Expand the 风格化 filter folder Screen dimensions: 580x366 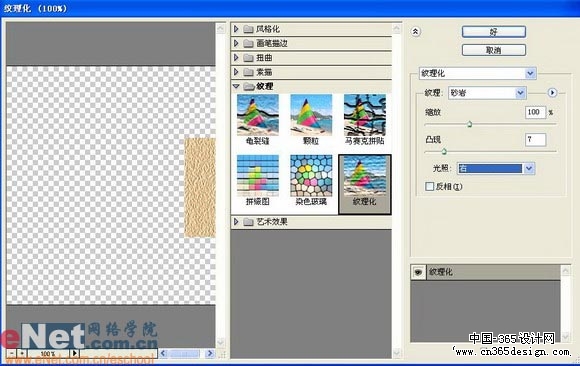[x=236, y=29]
